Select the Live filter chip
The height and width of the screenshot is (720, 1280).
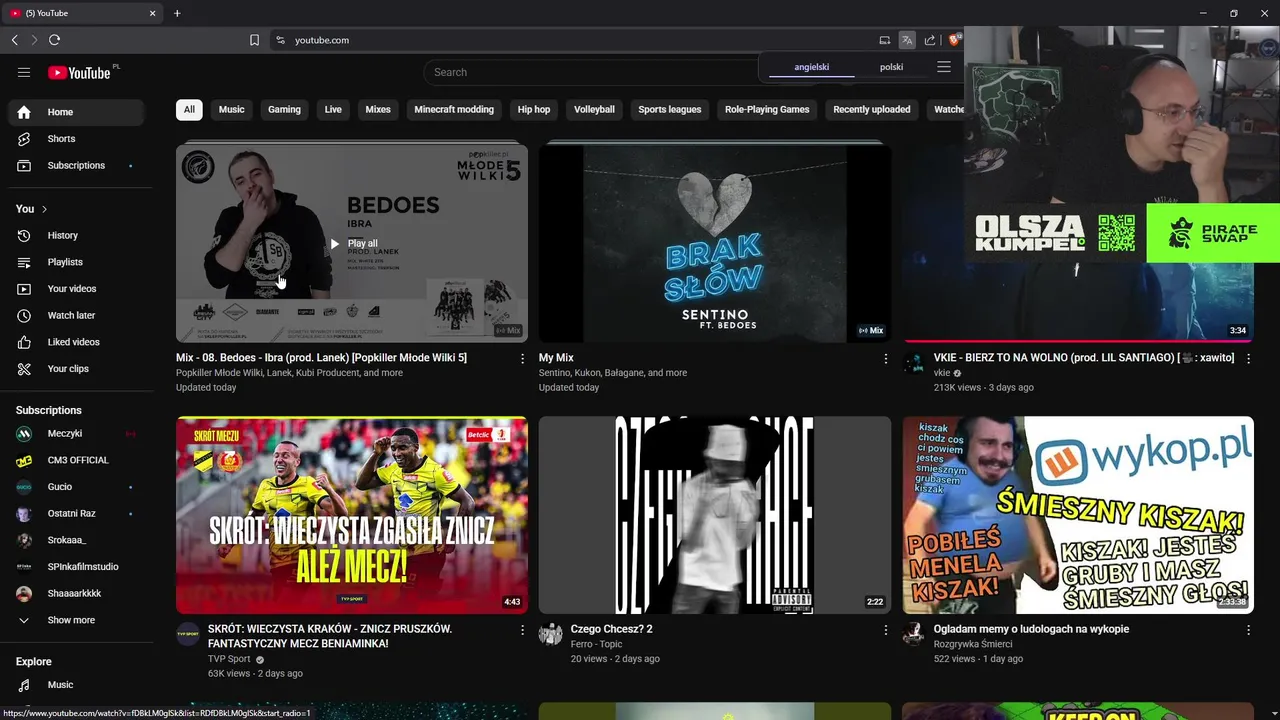[333, 109]
